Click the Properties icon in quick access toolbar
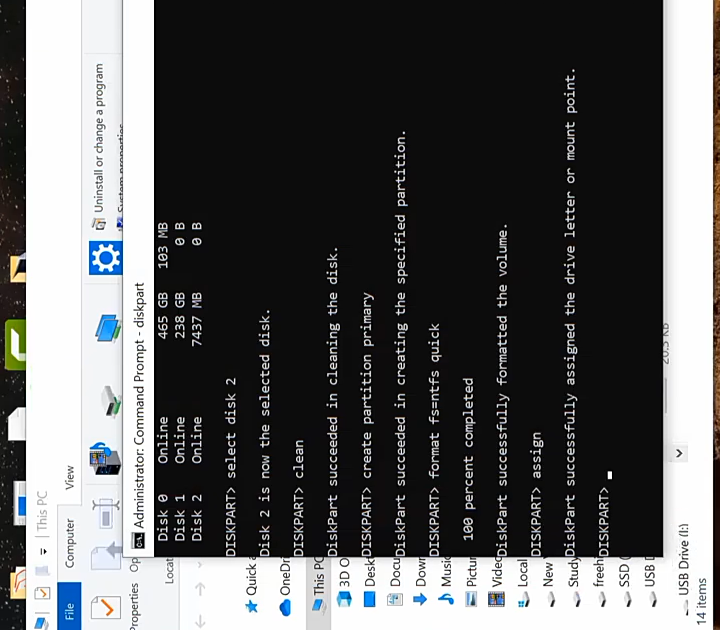The image size is (720, 630). click(42, 593)
